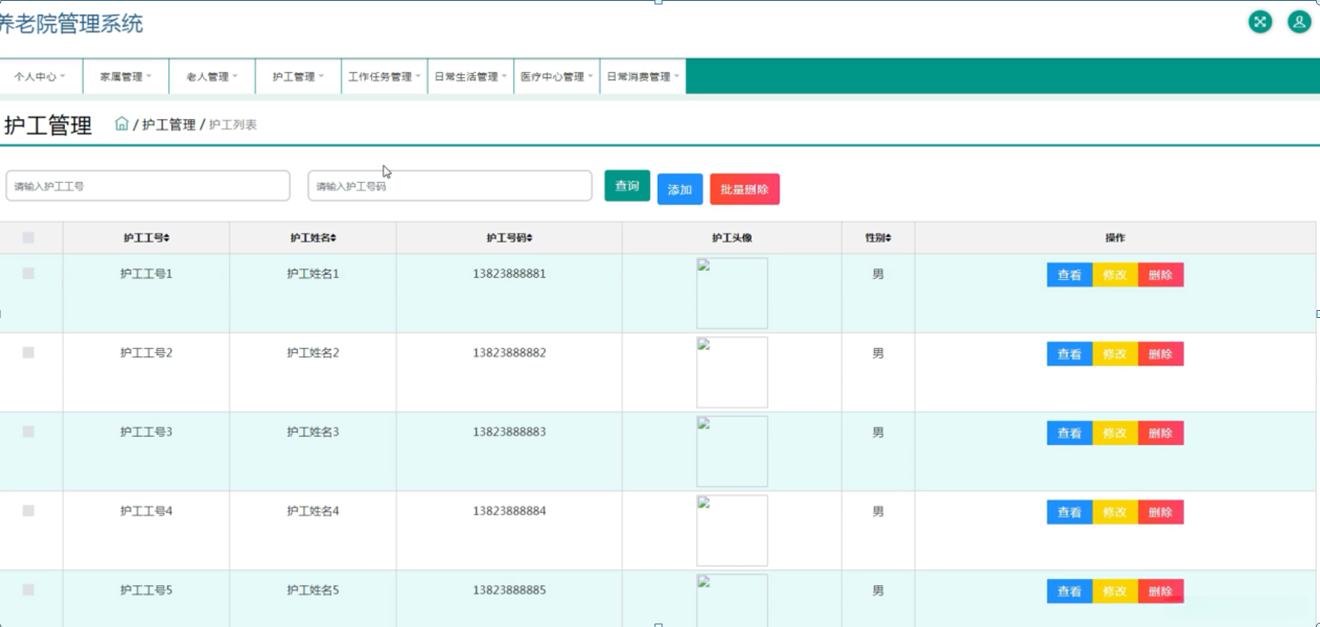1320x627 pixels.
Task: Open avatar thumbnail of 护工姓名1
Action: [732, 293]
